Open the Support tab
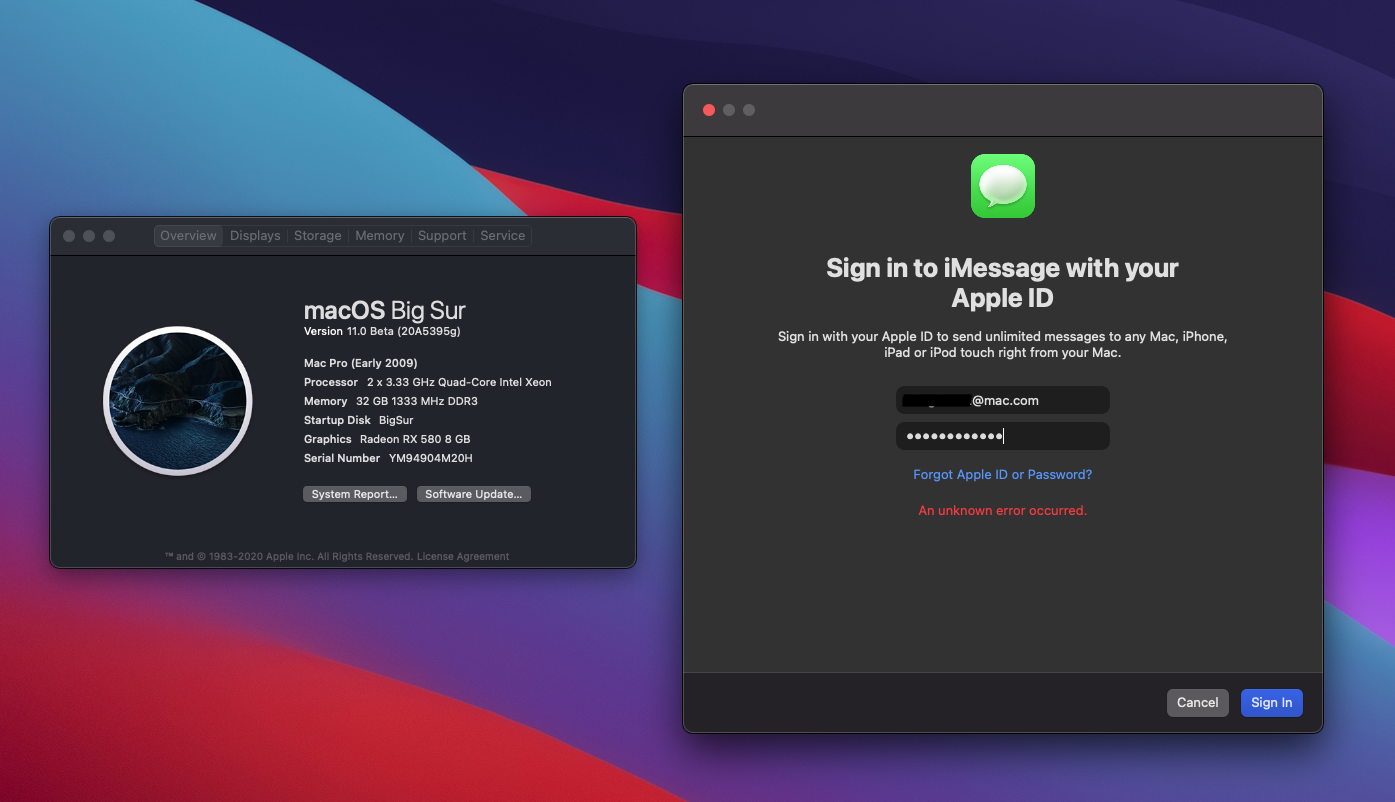Viewport: 1395px width, 802px height. 442,236
